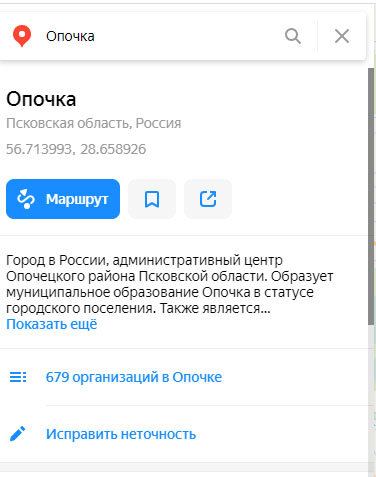Expand description via Показать ещё
The width and height of the screenshot is (376, 477).
click(52, 324)
